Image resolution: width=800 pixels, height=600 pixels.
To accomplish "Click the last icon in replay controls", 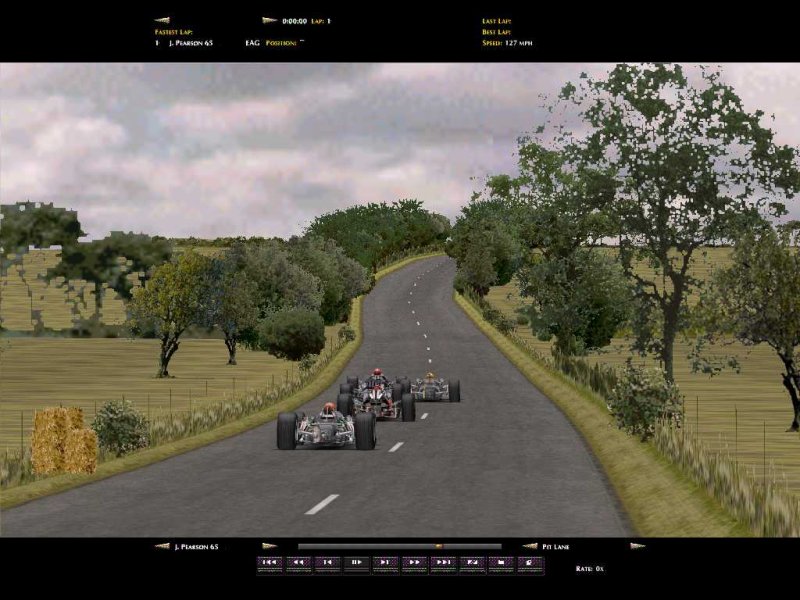I will pyautogui.click(x=531, y=564).
